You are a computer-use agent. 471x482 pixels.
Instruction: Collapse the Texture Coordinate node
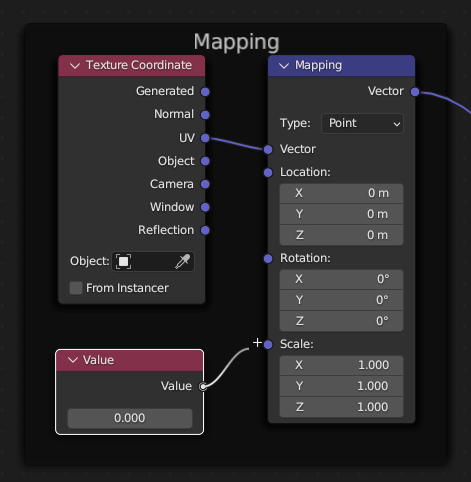coord(75,66)
